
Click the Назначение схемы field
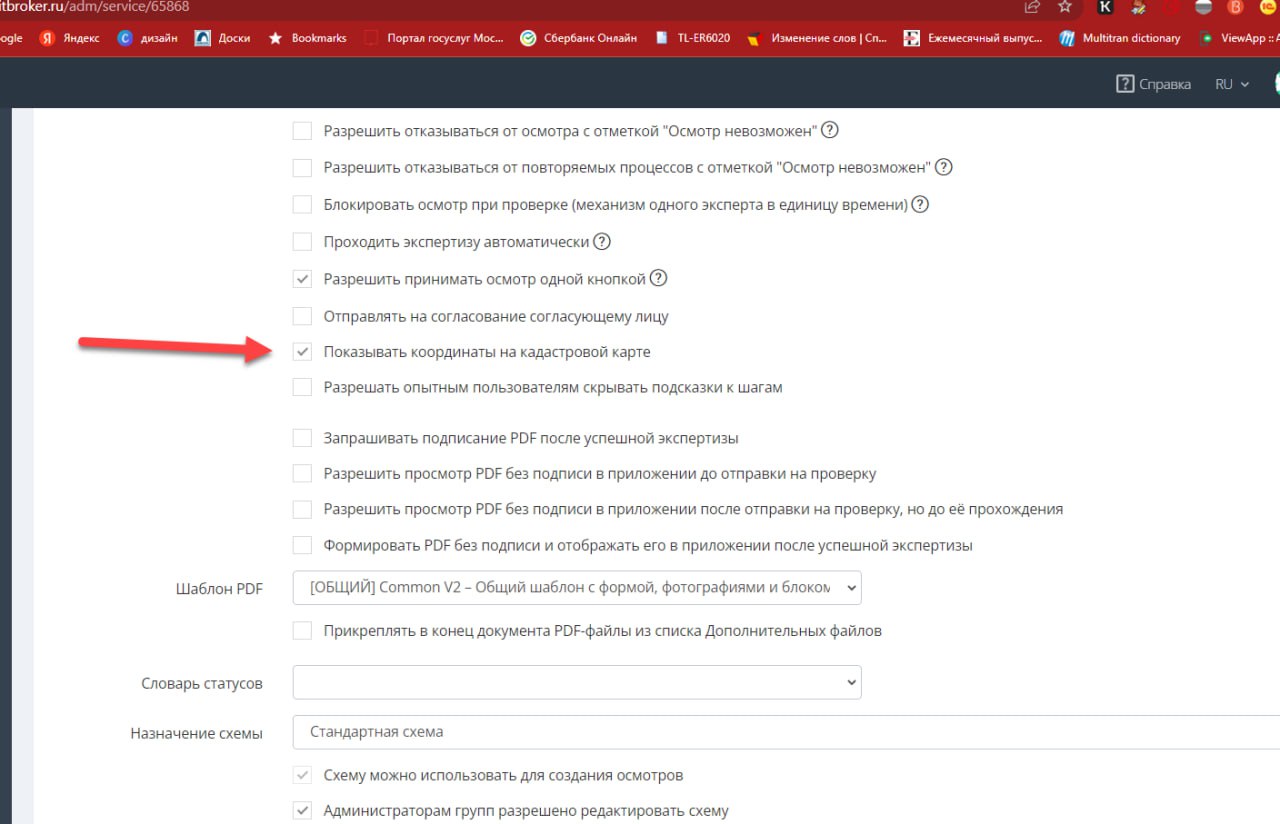(787, 732)
